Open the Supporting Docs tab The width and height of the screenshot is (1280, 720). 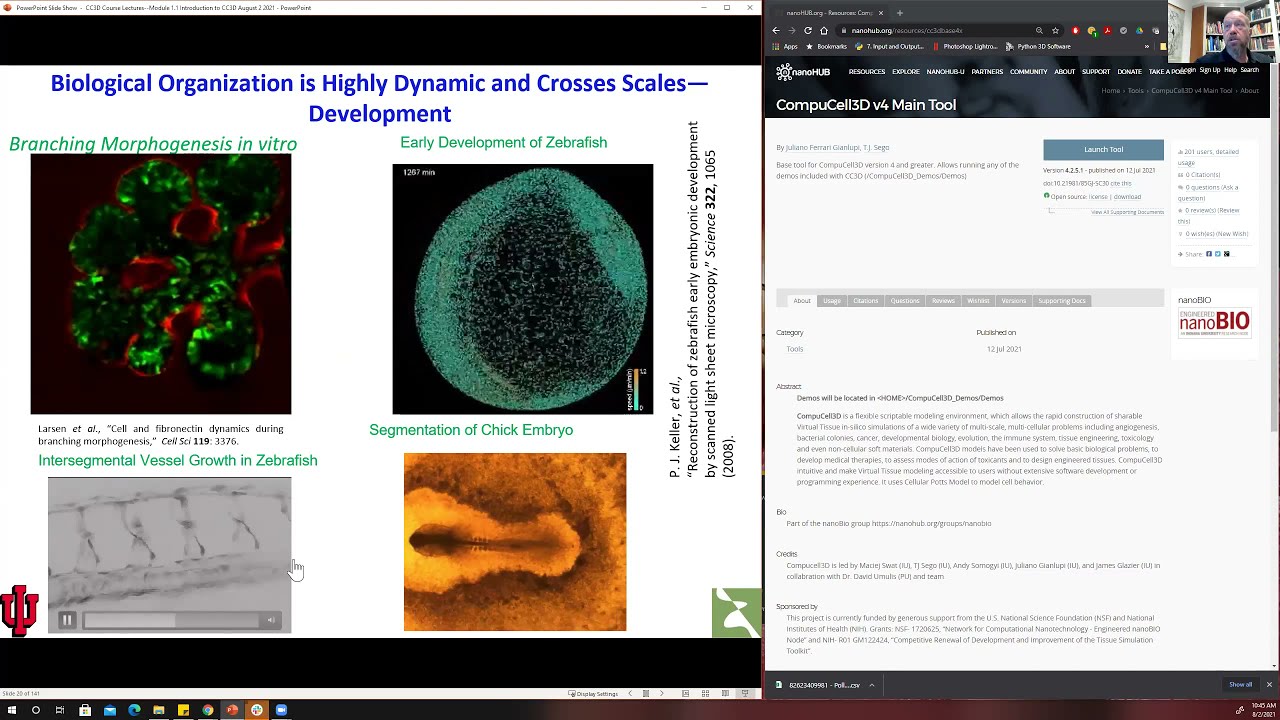pos(1062,300)
